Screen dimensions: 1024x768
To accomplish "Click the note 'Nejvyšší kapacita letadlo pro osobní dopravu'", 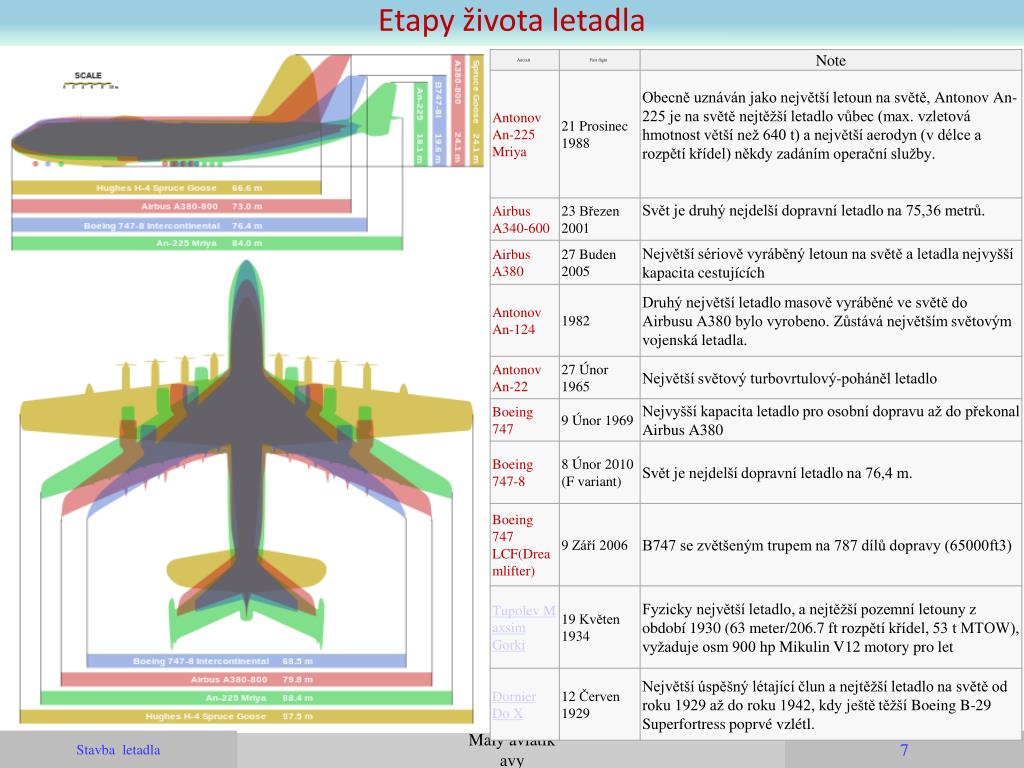I will coord(831,420).
